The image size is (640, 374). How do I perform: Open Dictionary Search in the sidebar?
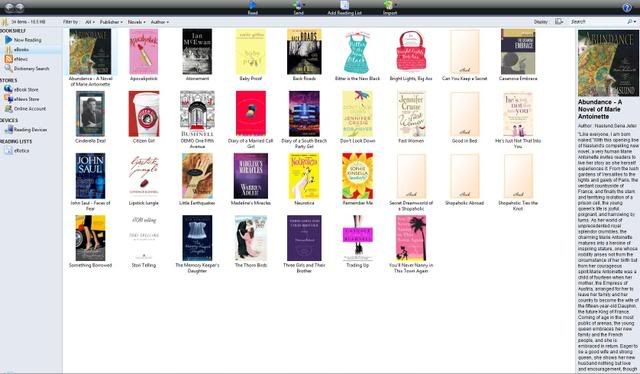27,69
